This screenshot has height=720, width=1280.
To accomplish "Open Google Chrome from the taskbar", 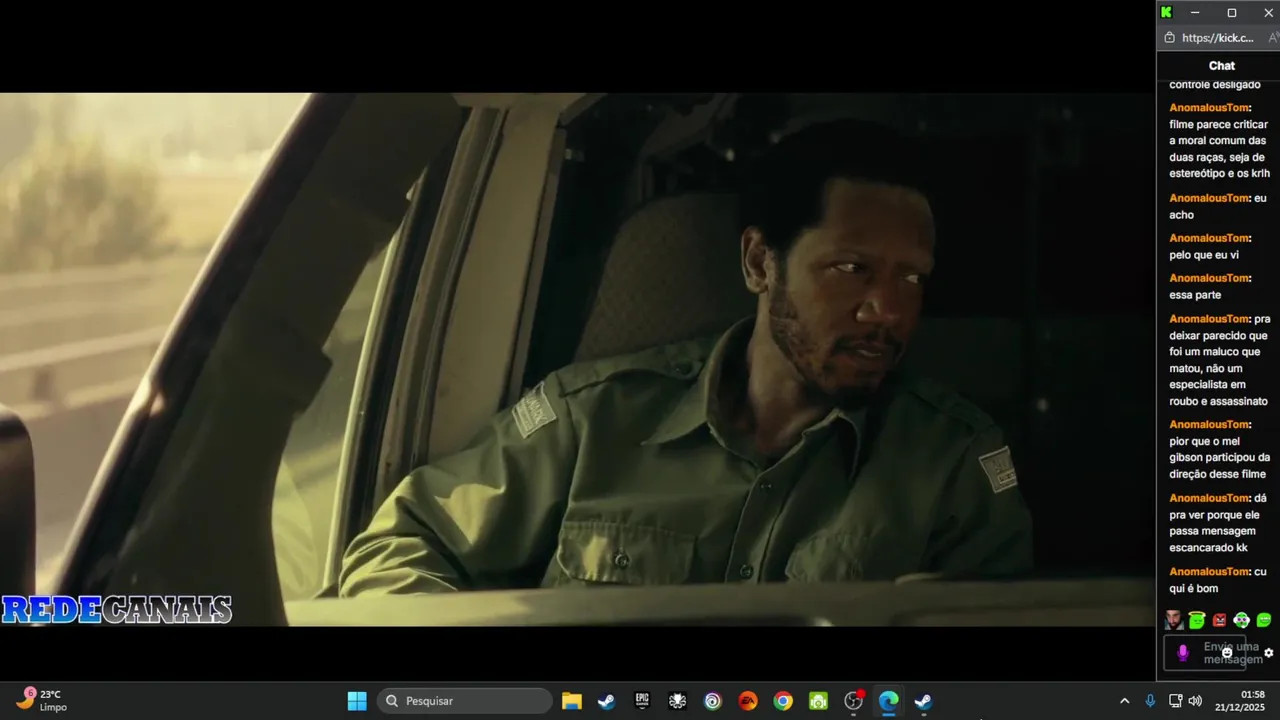I will 783,701.
